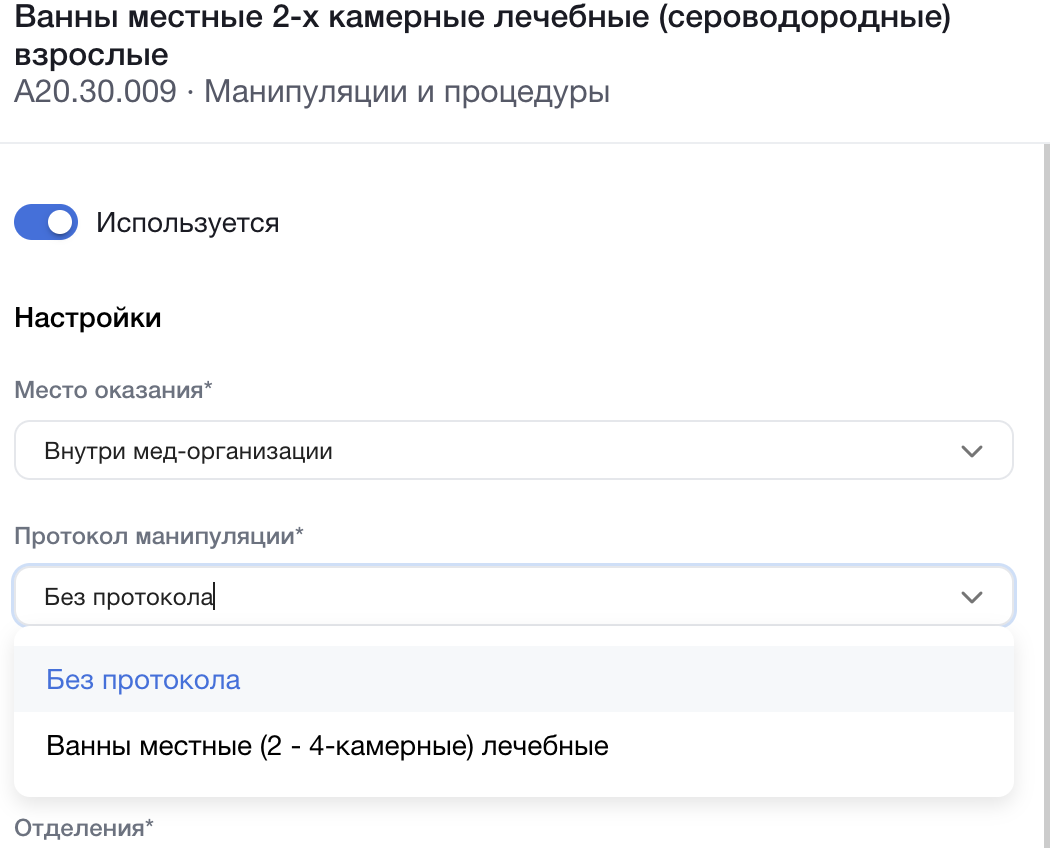Toggle the Используется switch off
The height and width of the screenshot is (848, 1050).
pyautogui.click(x=45, y=222)
